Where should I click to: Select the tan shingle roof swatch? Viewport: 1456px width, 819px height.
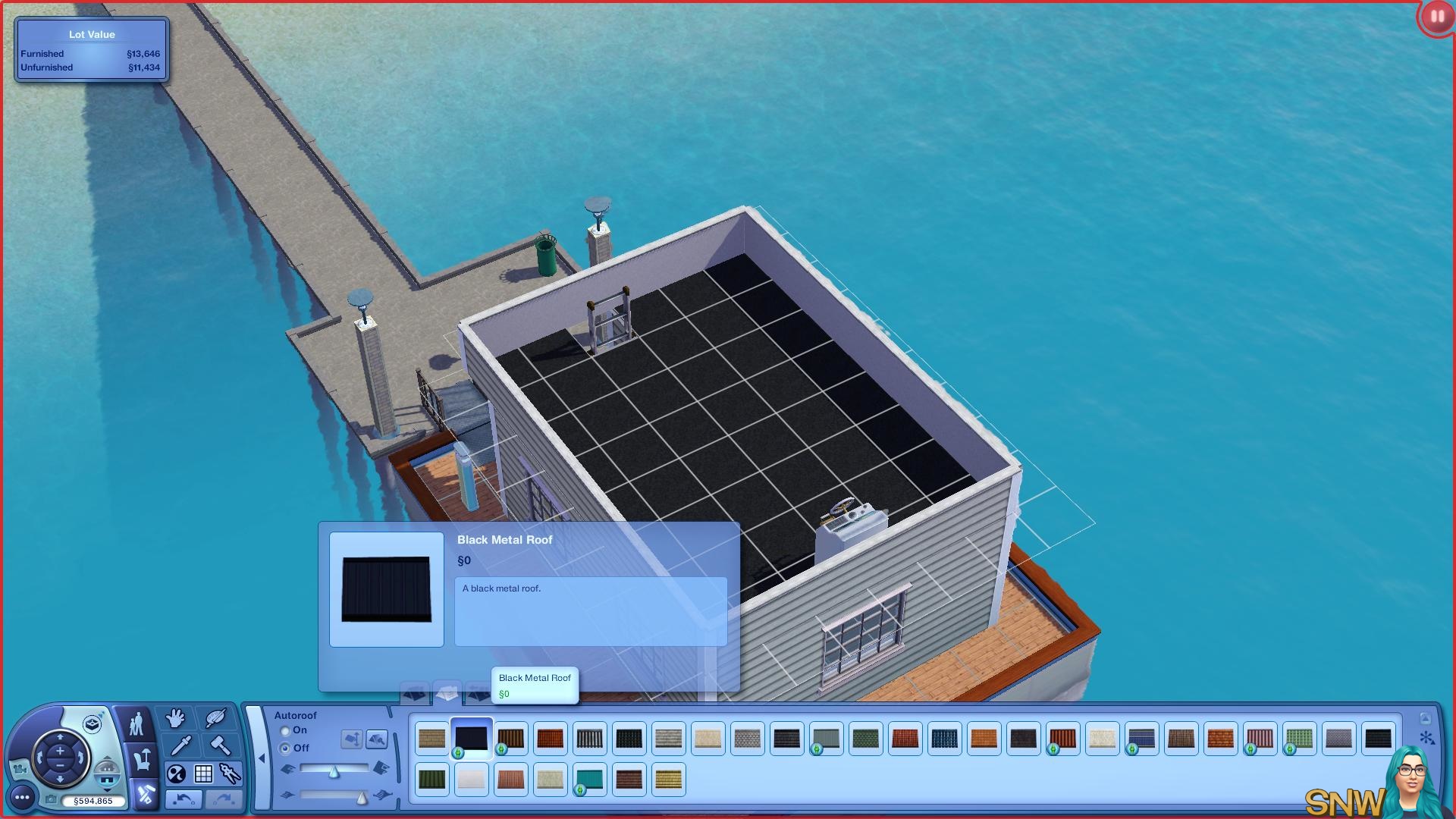click(x=431, y=739)
